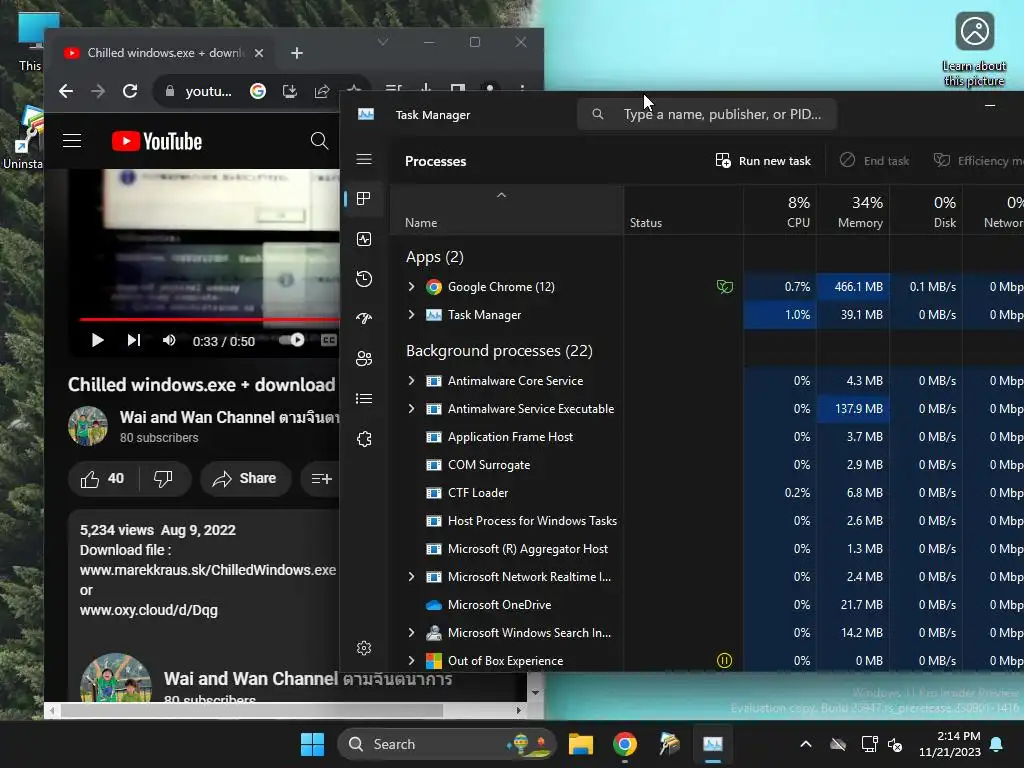Click End task button

point(874,161)
